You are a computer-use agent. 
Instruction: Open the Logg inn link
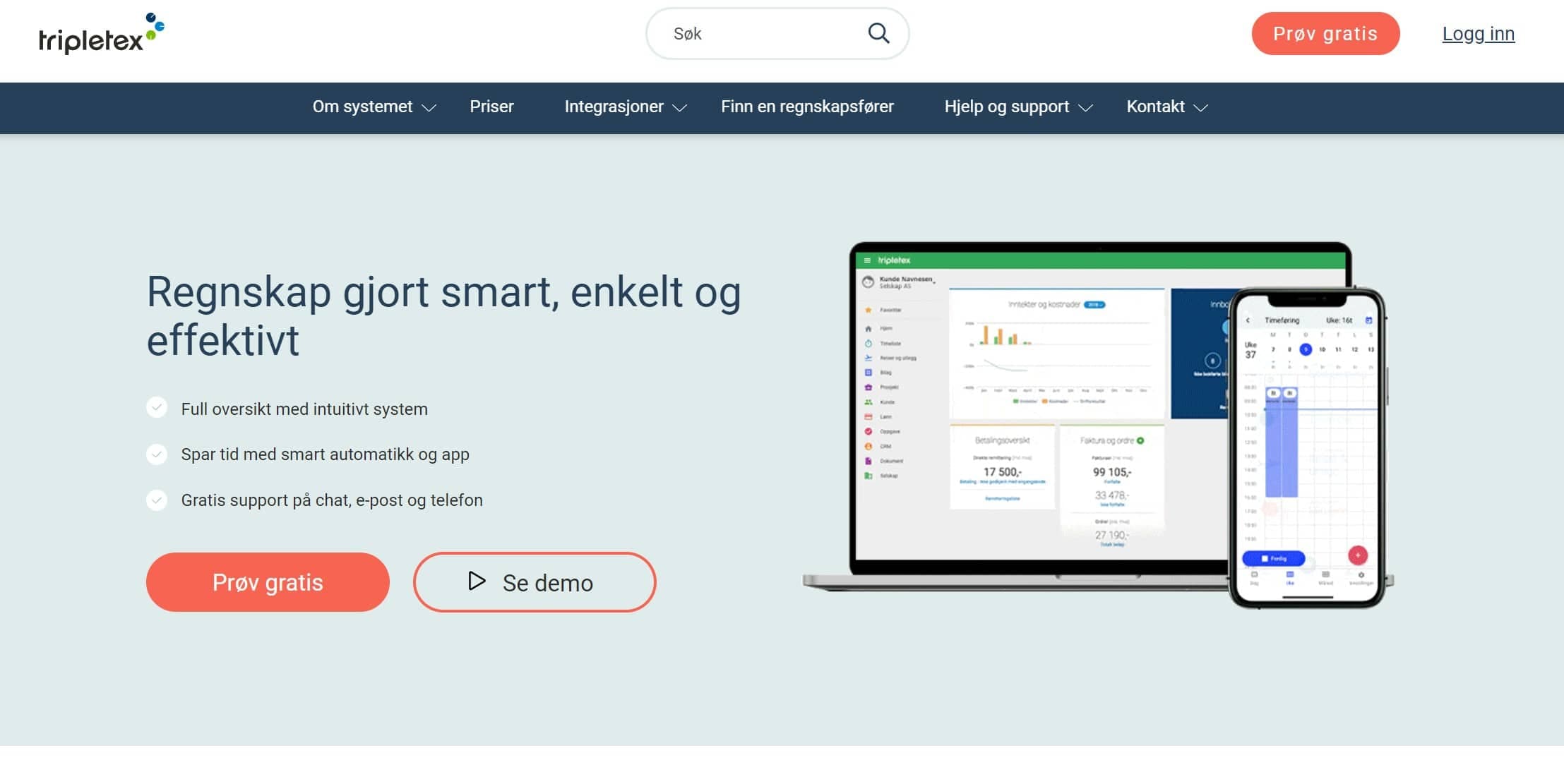pyautogui.click(x=1478, y=33)
